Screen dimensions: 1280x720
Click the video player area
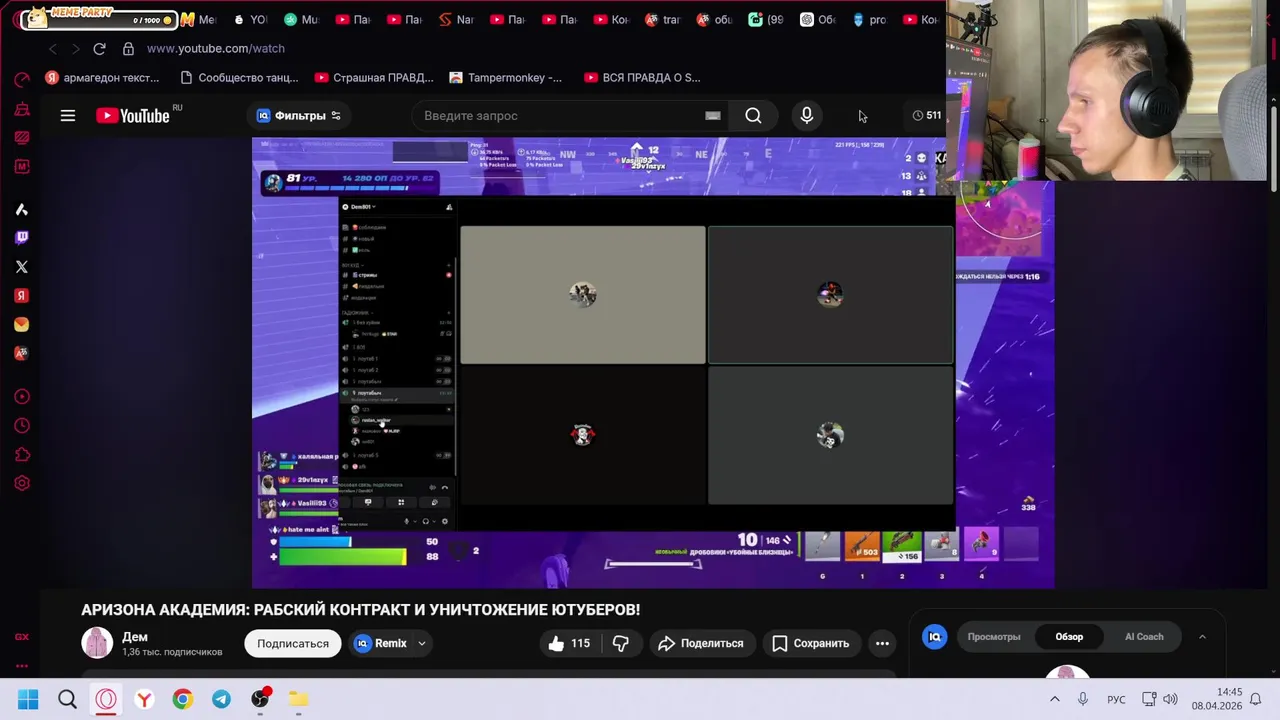[x=653, y=363]
